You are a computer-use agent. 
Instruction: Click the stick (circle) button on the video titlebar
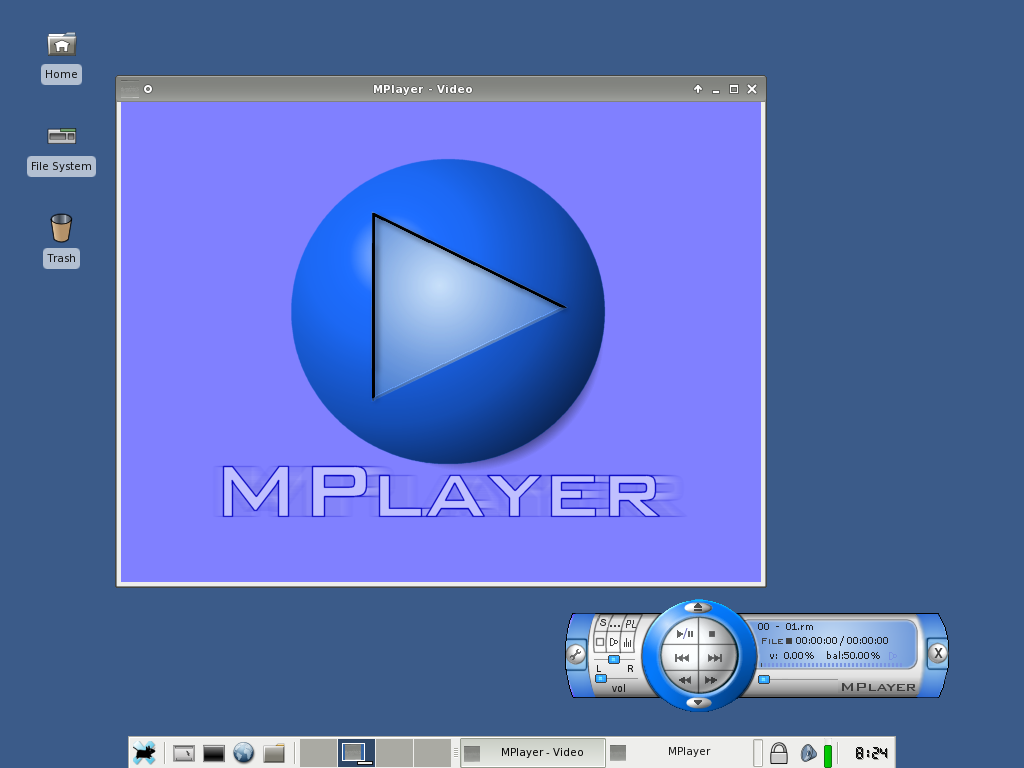[x=148, y=89]
